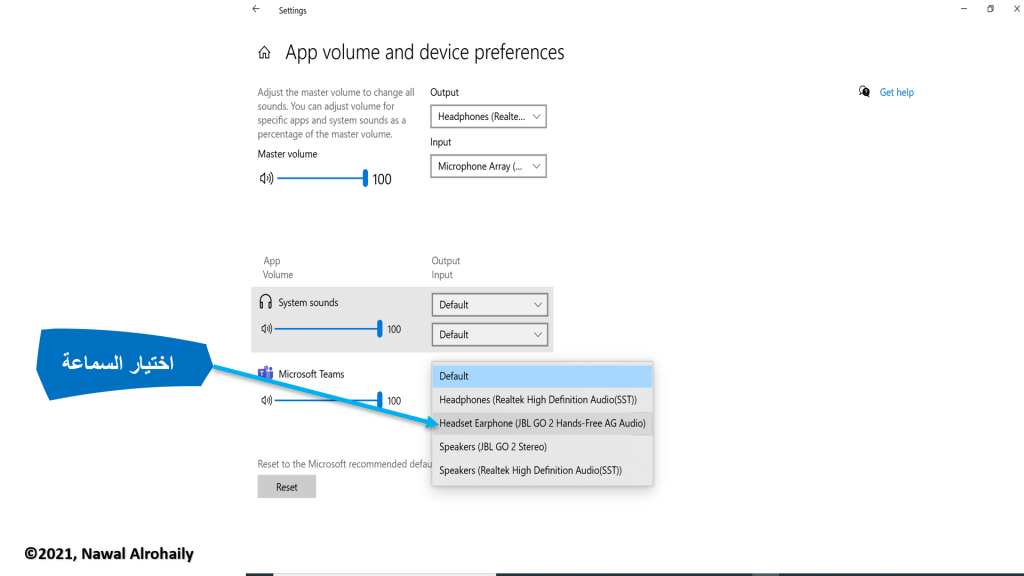Open the System sounds input Default dropdown
1024x576 pixels.
490,335
